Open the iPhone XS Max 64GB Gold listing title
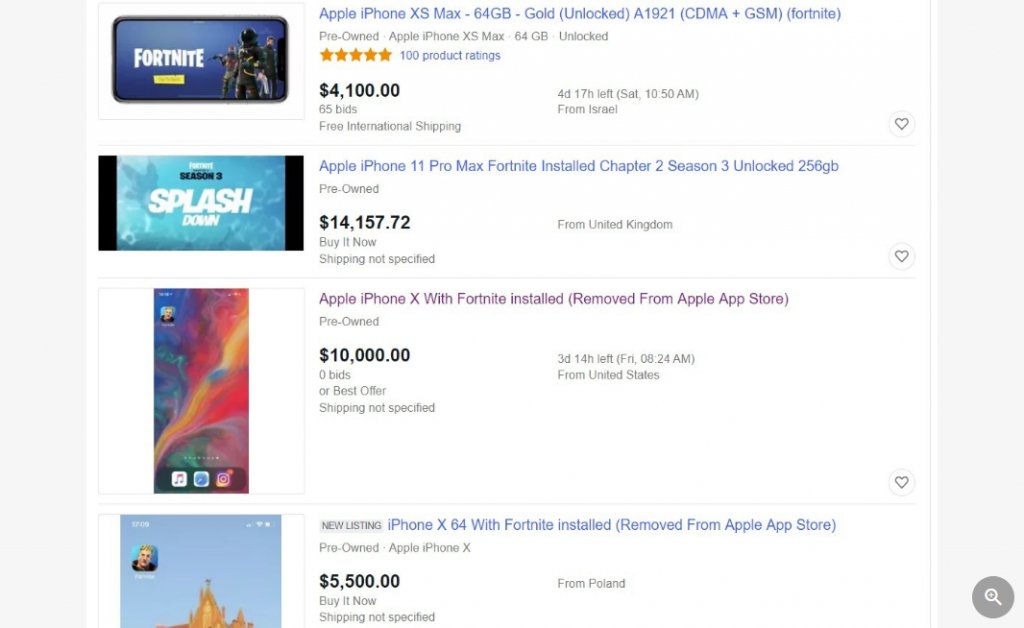This screenshot has width=1024, height=628. point(579,14)
